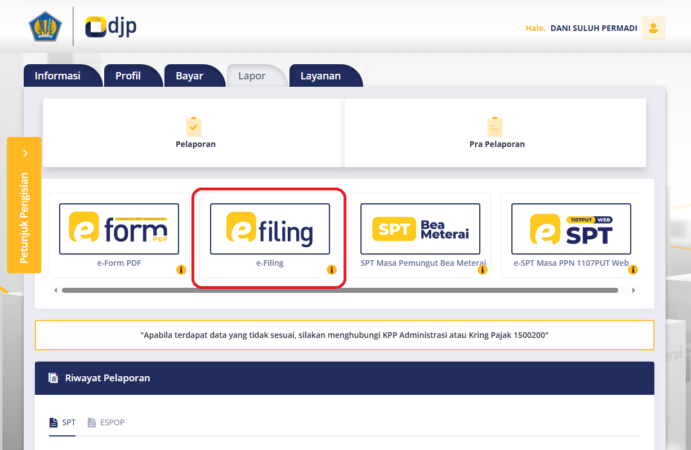
Task: Click info icon under SPT Masa Bea Meterai
Action: tap(481, 269)
